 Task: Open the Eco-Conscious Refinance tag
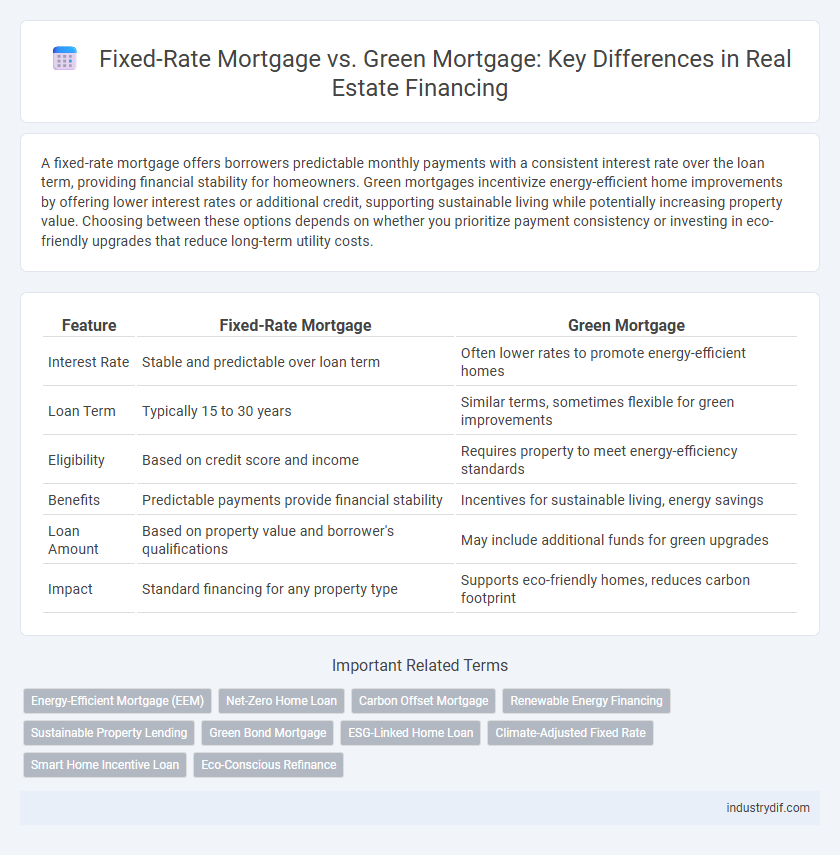coord(268,764)
